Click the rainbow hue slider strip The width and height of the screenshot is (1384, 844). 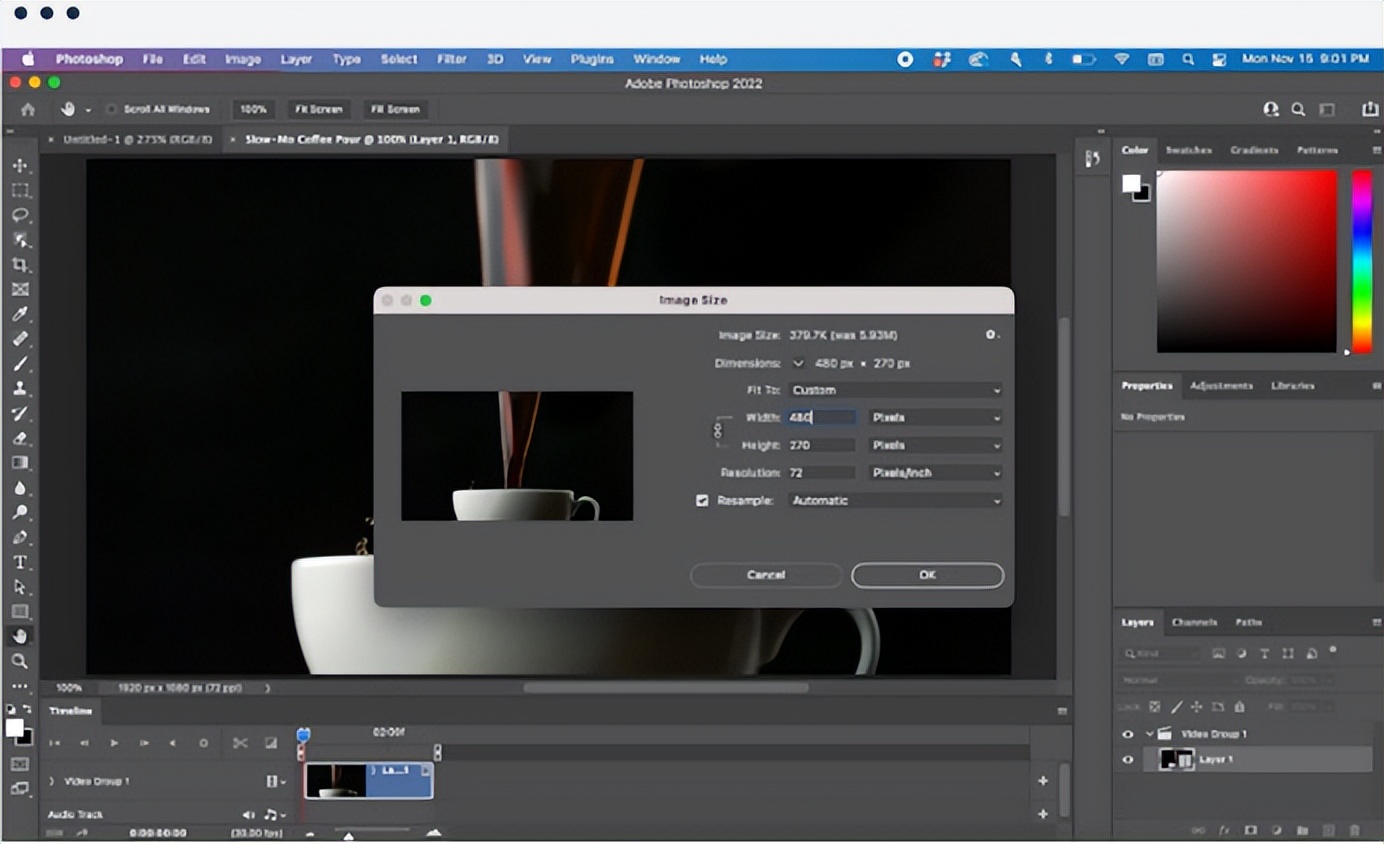click(1361, 260)
